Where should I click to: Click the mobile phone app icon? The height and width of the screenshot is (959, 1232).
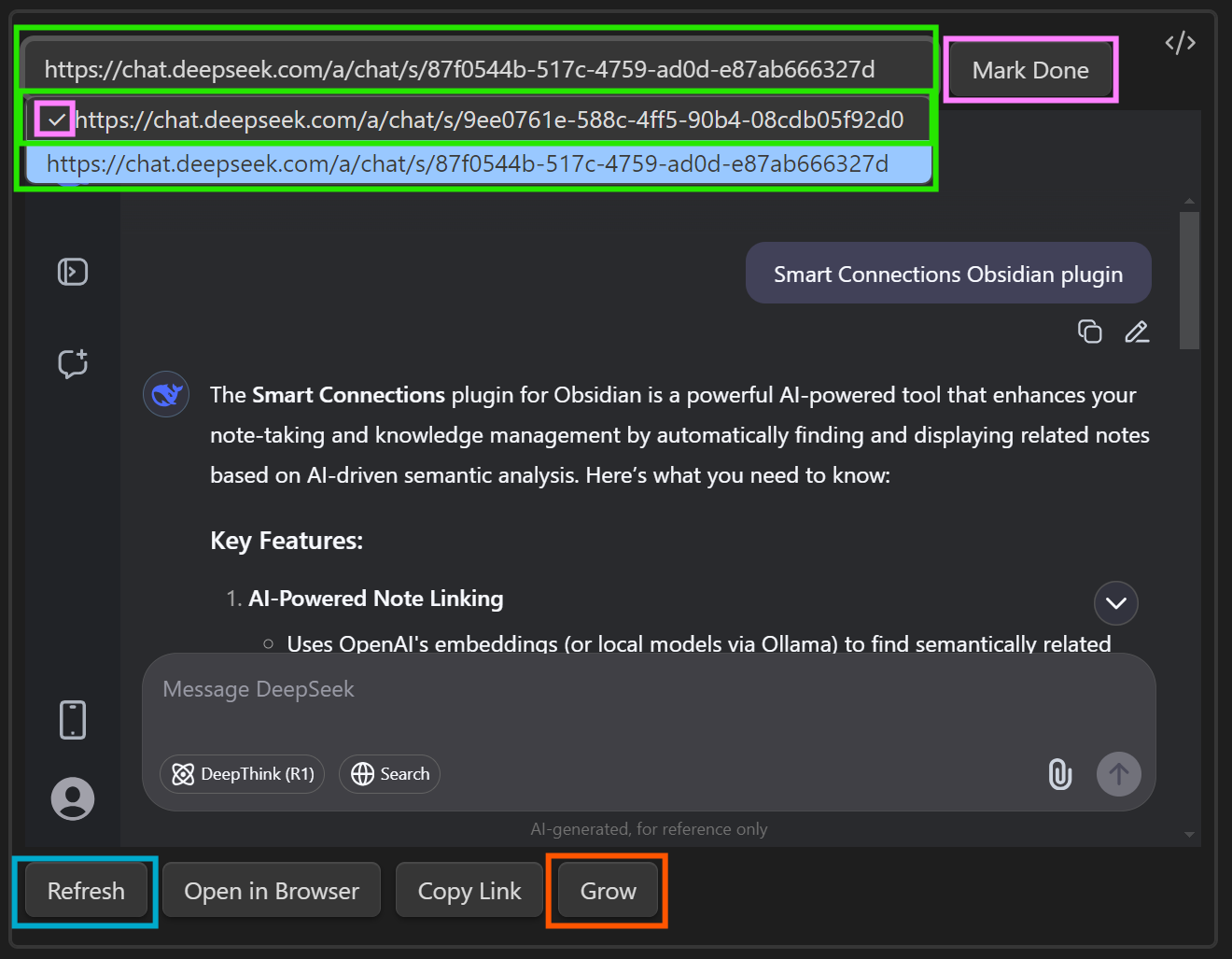73,720
